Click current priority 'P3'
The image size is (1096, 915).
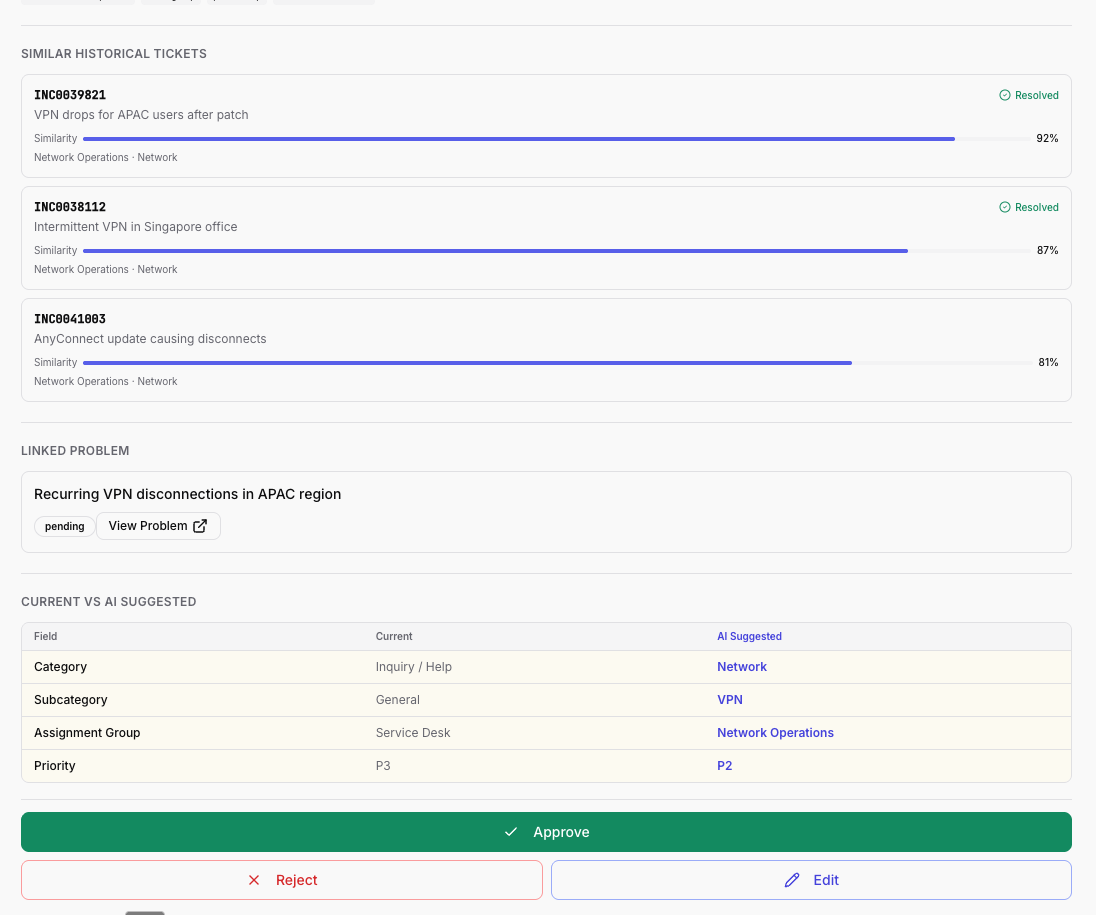[x=383, y=765]
